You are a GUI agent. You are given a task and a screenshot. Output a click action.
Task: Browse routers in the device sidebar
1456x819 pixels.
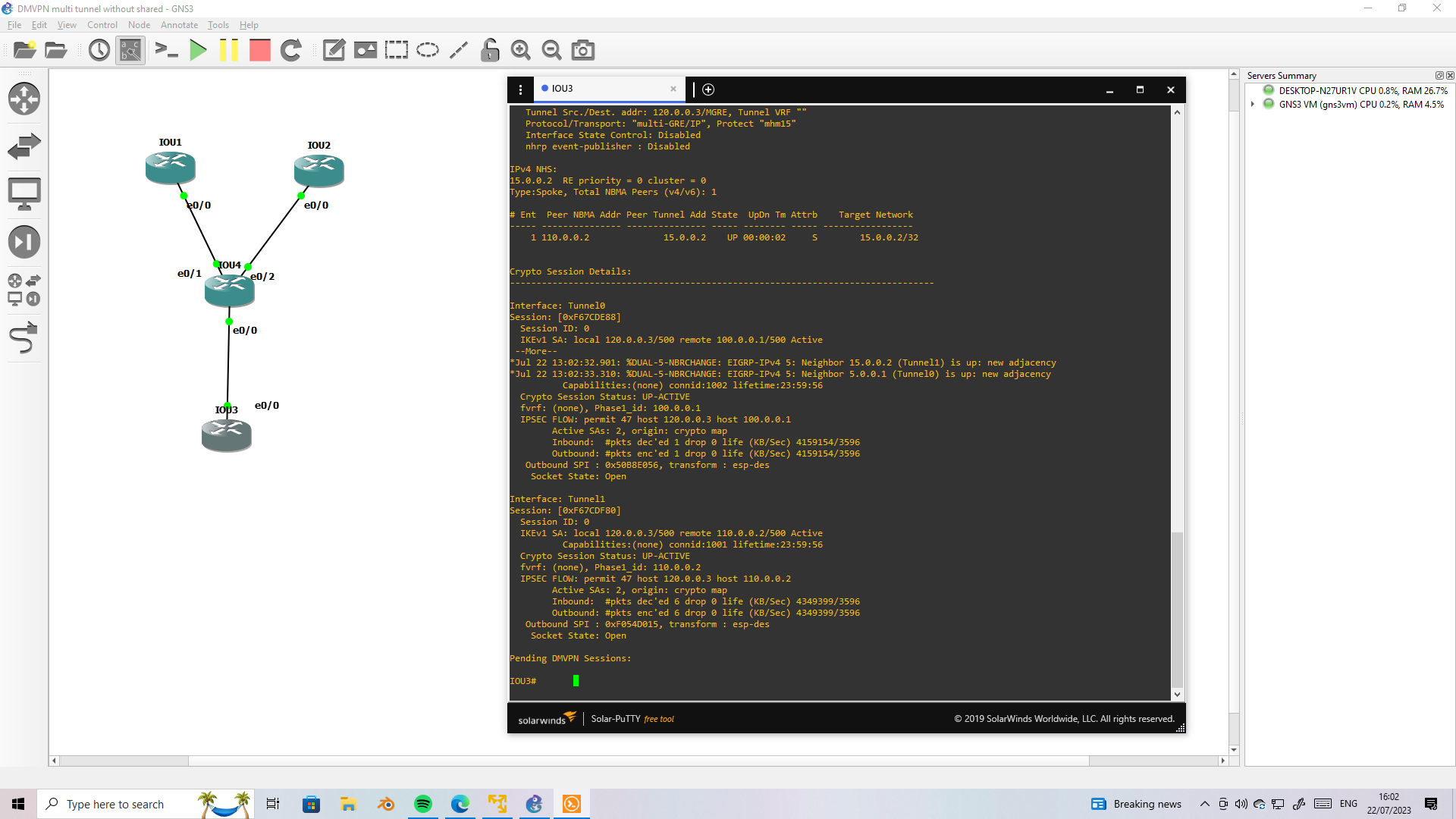(x=24, y=99)
